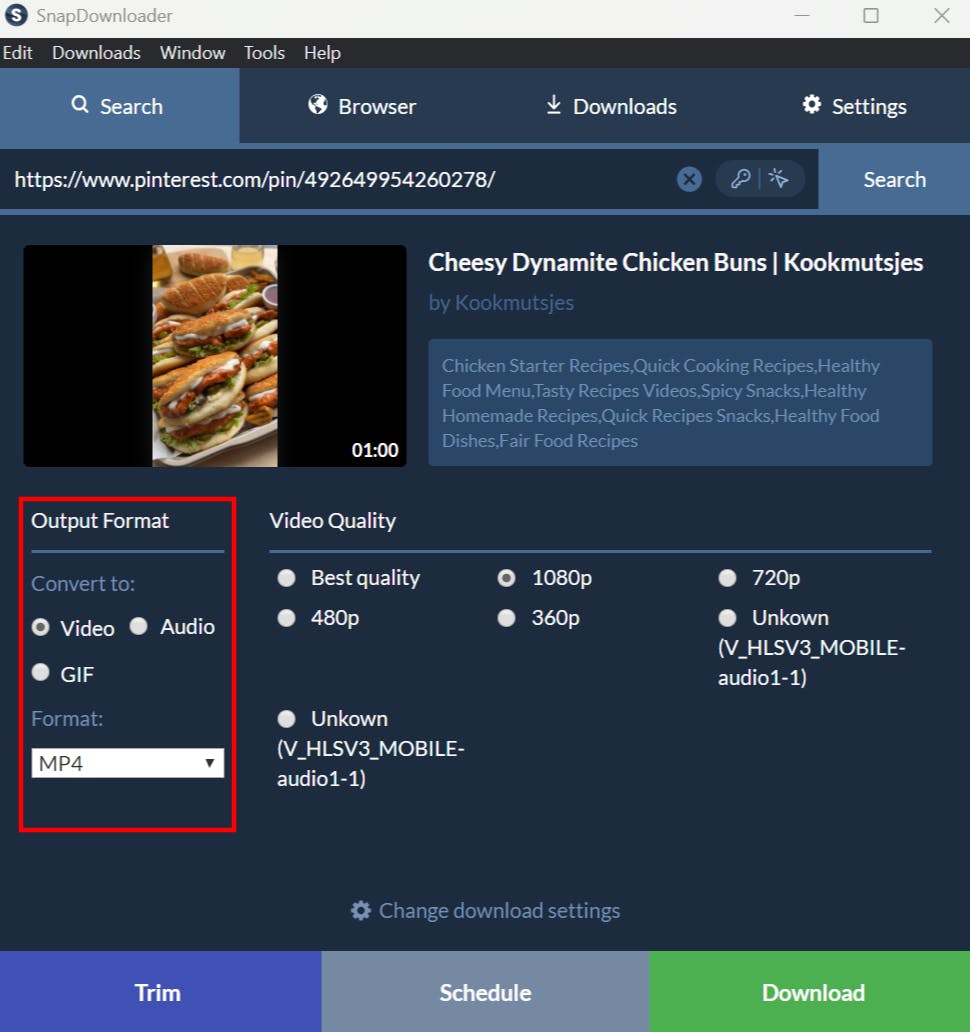This screenshot has height=1032, width=970.
Task: Click the globe icon on Browser tab
Action: (318, 105)
